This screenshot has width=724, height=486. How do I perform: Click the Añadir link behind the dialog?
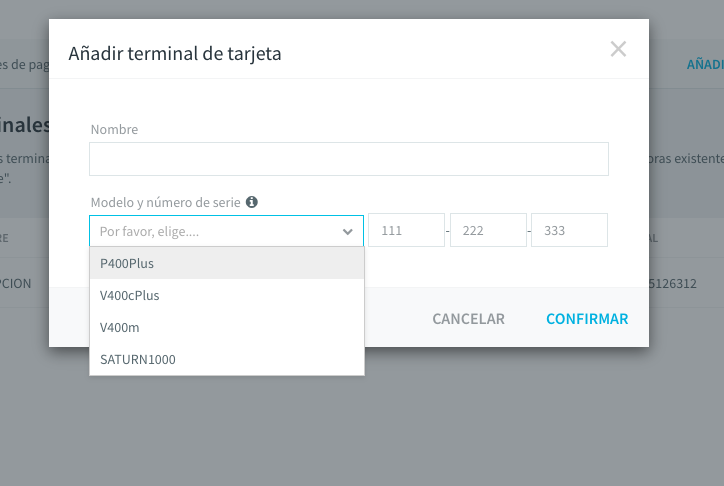[x=705, y=64]
